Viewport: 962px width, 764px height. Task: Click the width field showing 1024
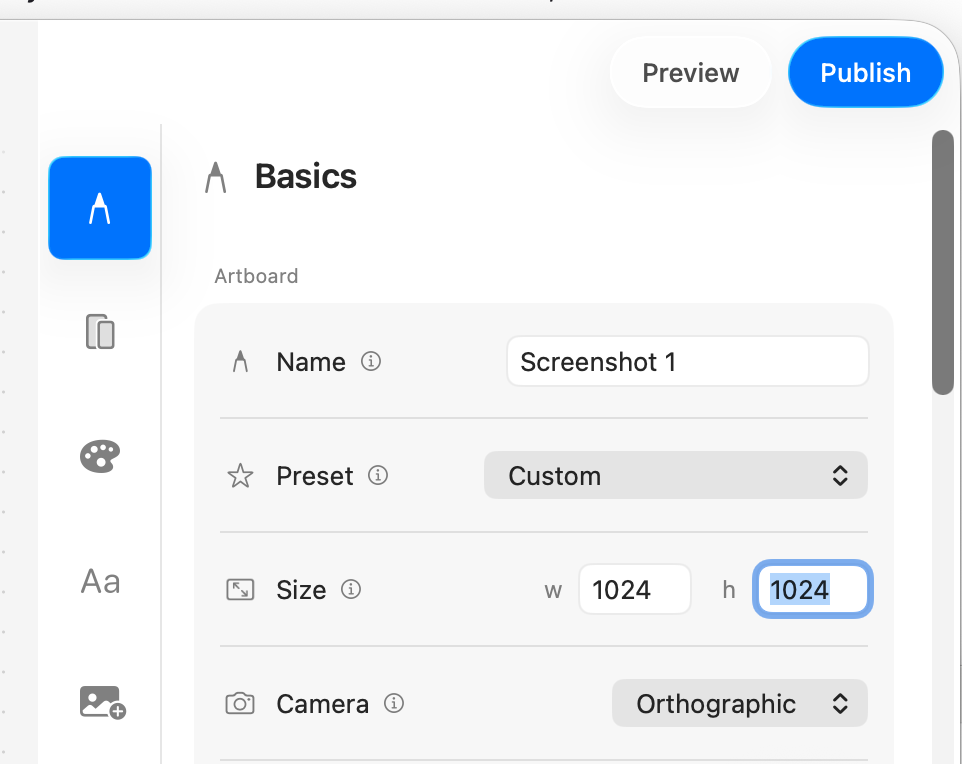(634, 589)
